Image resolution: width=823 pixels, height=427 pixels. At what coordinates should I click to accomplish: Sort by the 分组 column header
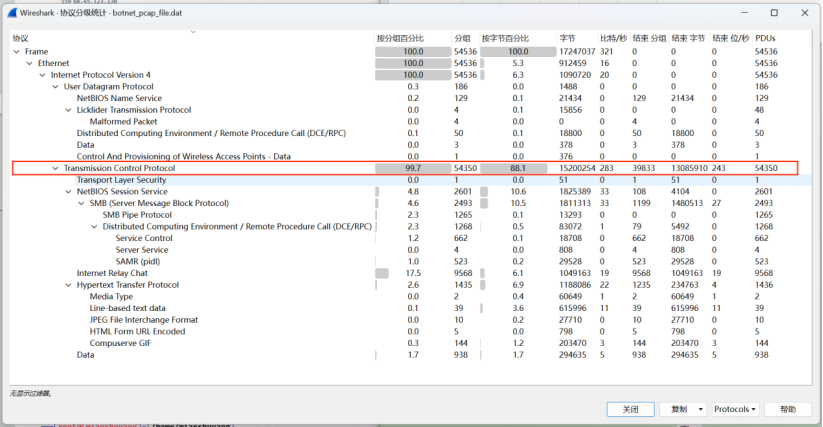pyautogui.click(x=462, y=38)
